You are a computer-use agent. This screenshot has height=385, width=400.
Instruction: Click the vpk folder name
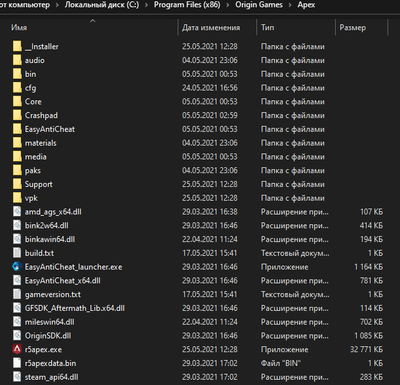pyautogui.click(x=31, y=198)
